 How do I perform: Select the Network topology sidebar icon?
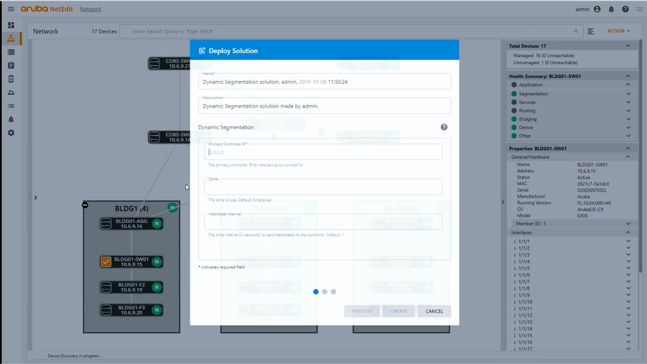11,39
